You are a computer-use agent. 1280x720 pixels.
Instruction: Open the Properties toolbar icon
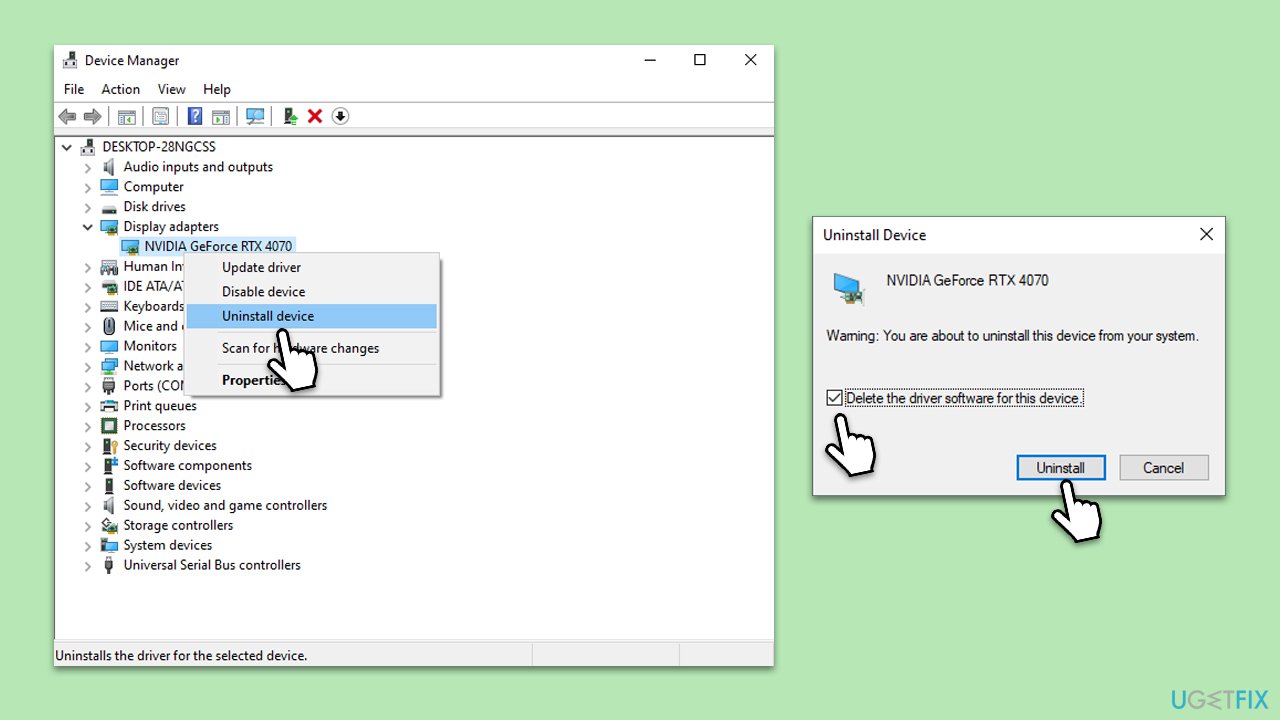tap(160, 116)
